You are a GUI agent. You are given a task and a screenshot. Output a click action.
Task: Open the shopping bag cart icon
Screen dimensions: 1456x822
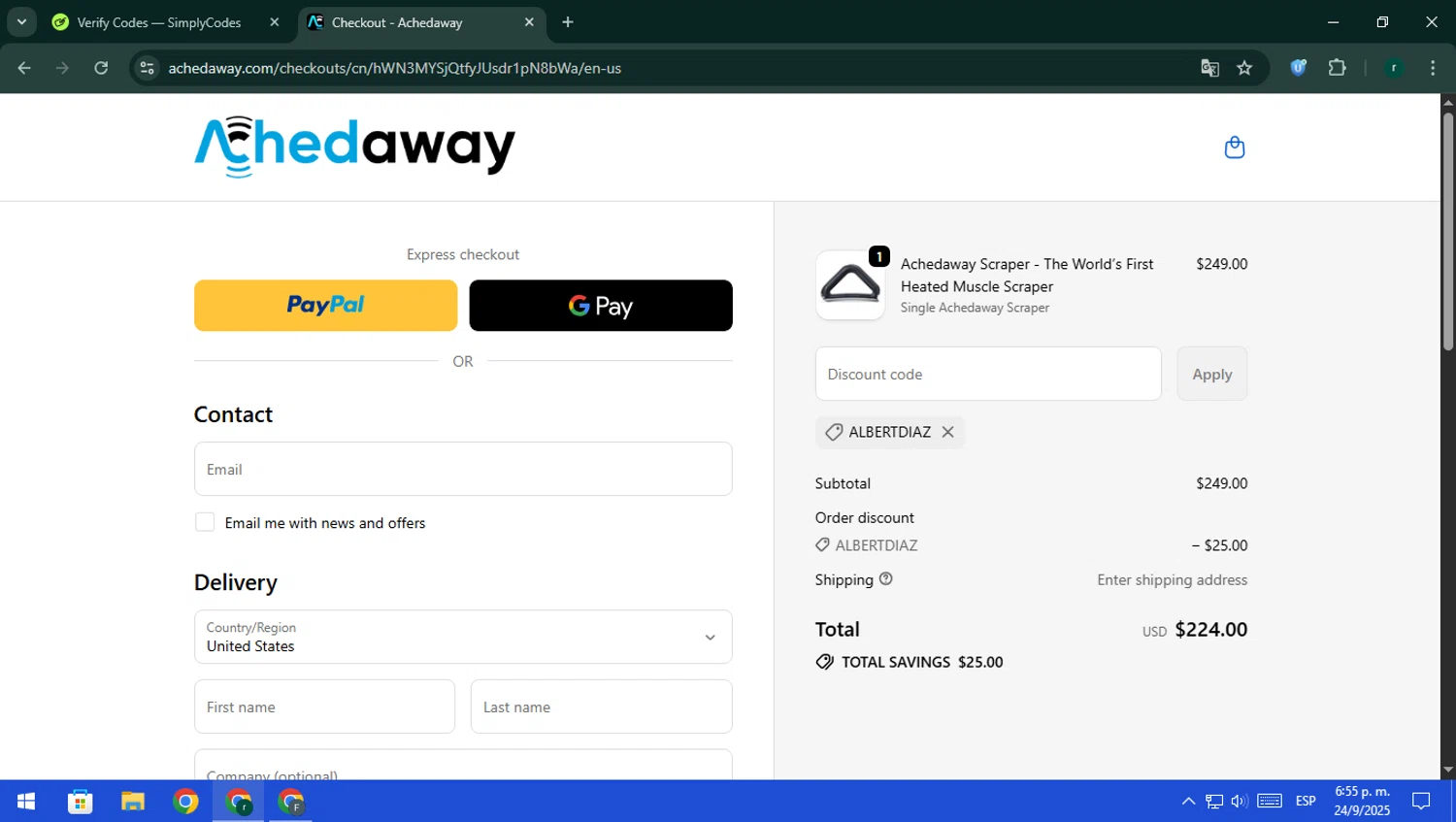click(x=1235, y=148)
